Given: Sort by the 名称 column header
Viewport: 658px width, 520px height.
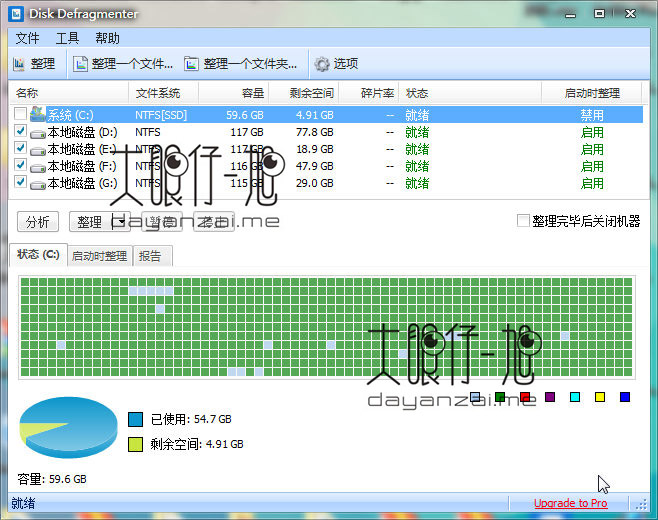Looking at the screenshot, I should 69,93.
